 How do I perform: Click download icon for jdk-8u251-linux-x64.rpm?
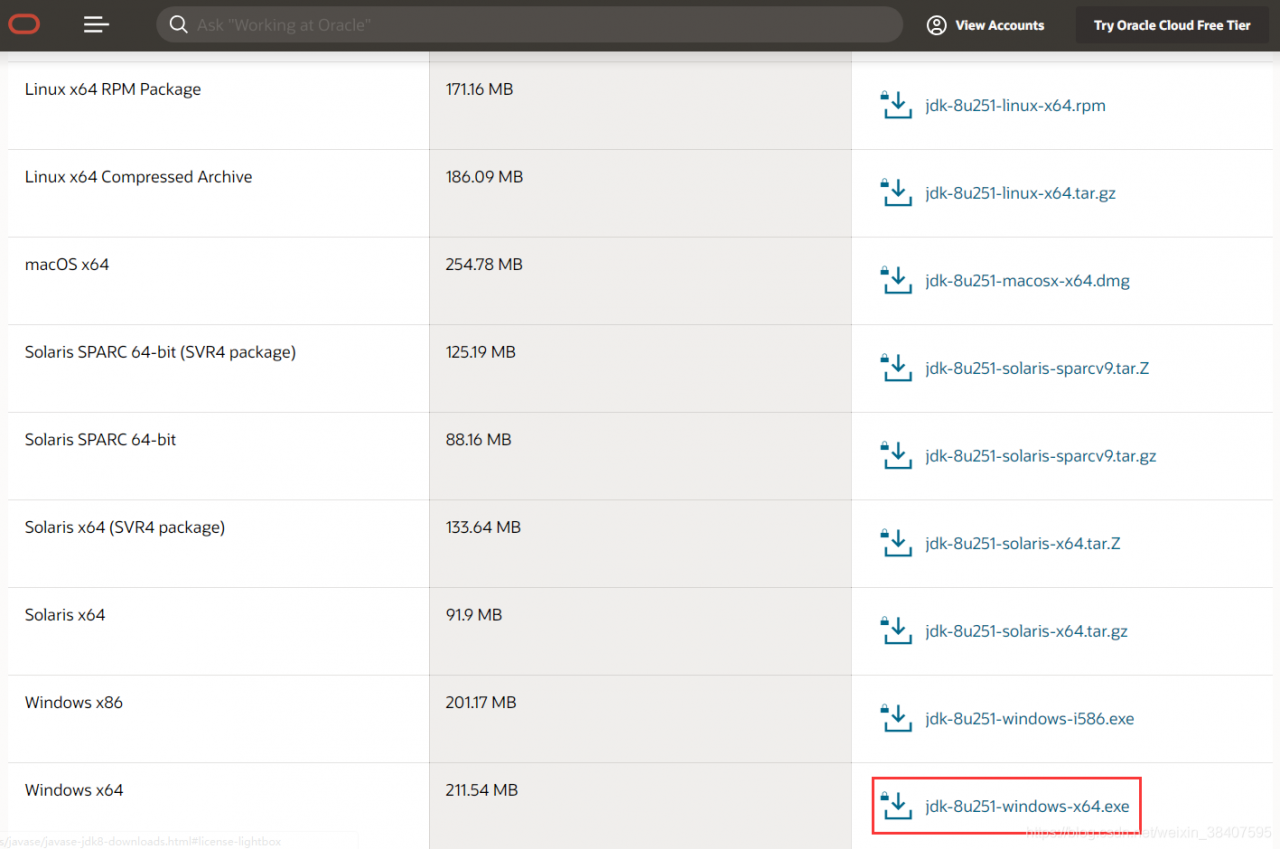tap(896, 105)
